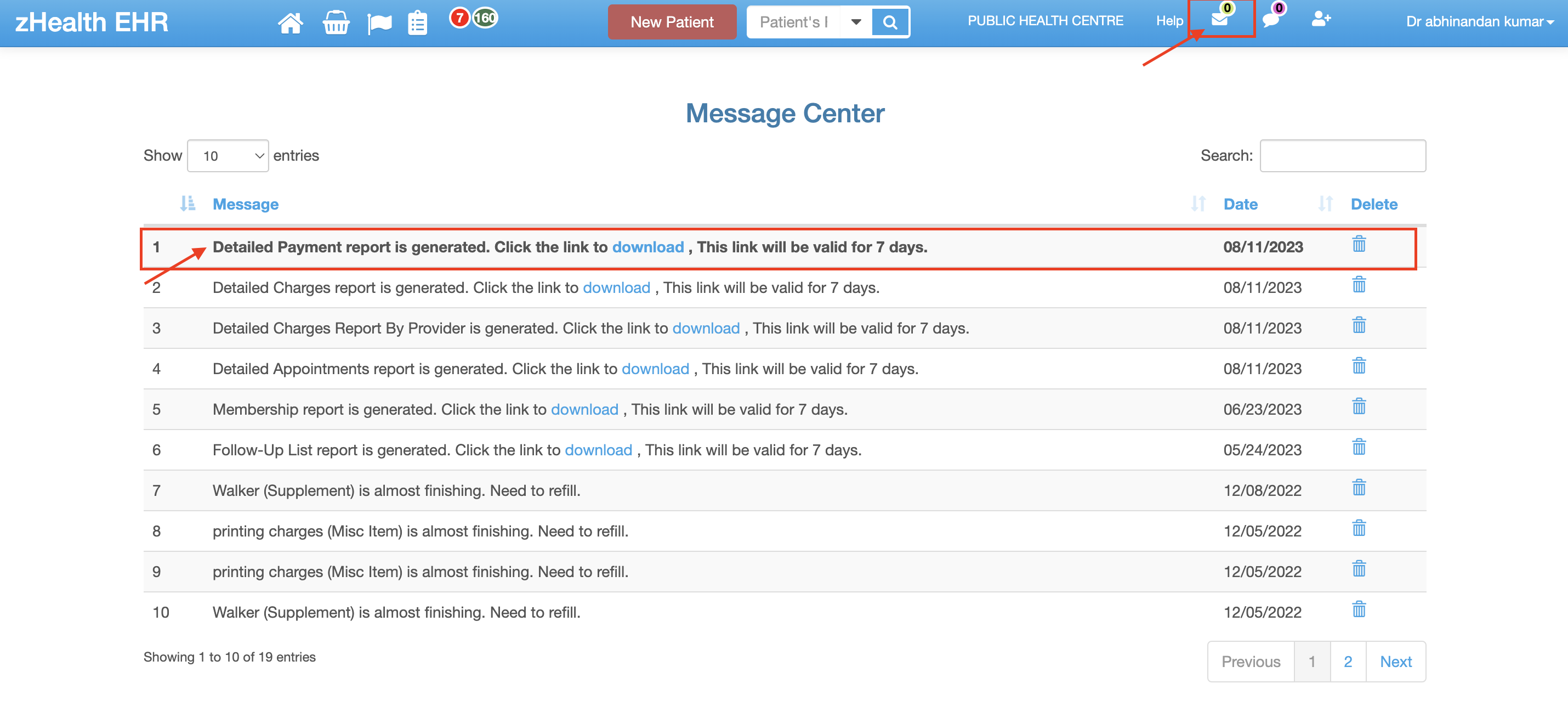Open the chat bubble icon
Viewport: 1568px width, 723px height.
(1271, 20)
